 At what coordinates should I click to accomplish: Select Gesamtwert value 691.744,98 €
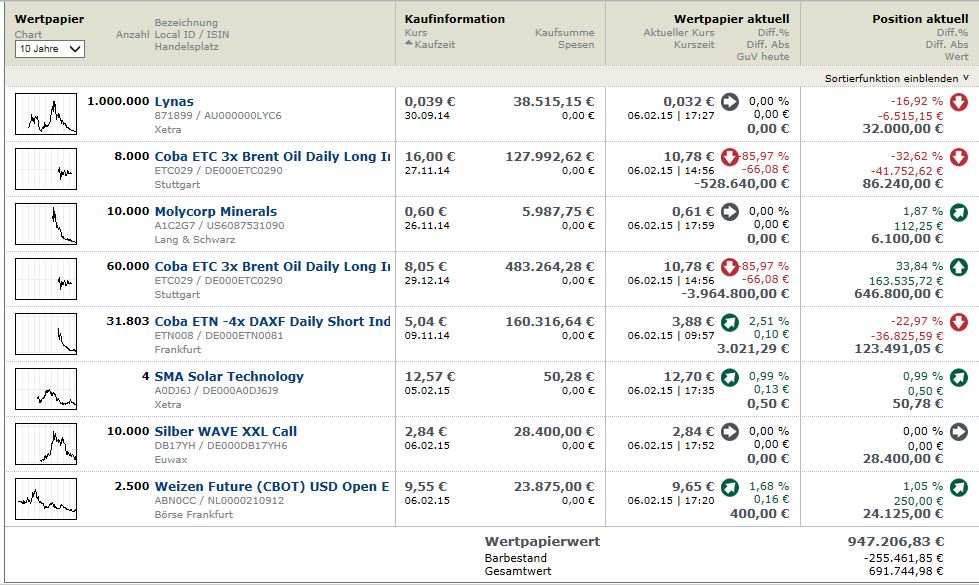[x=906, y=571]
